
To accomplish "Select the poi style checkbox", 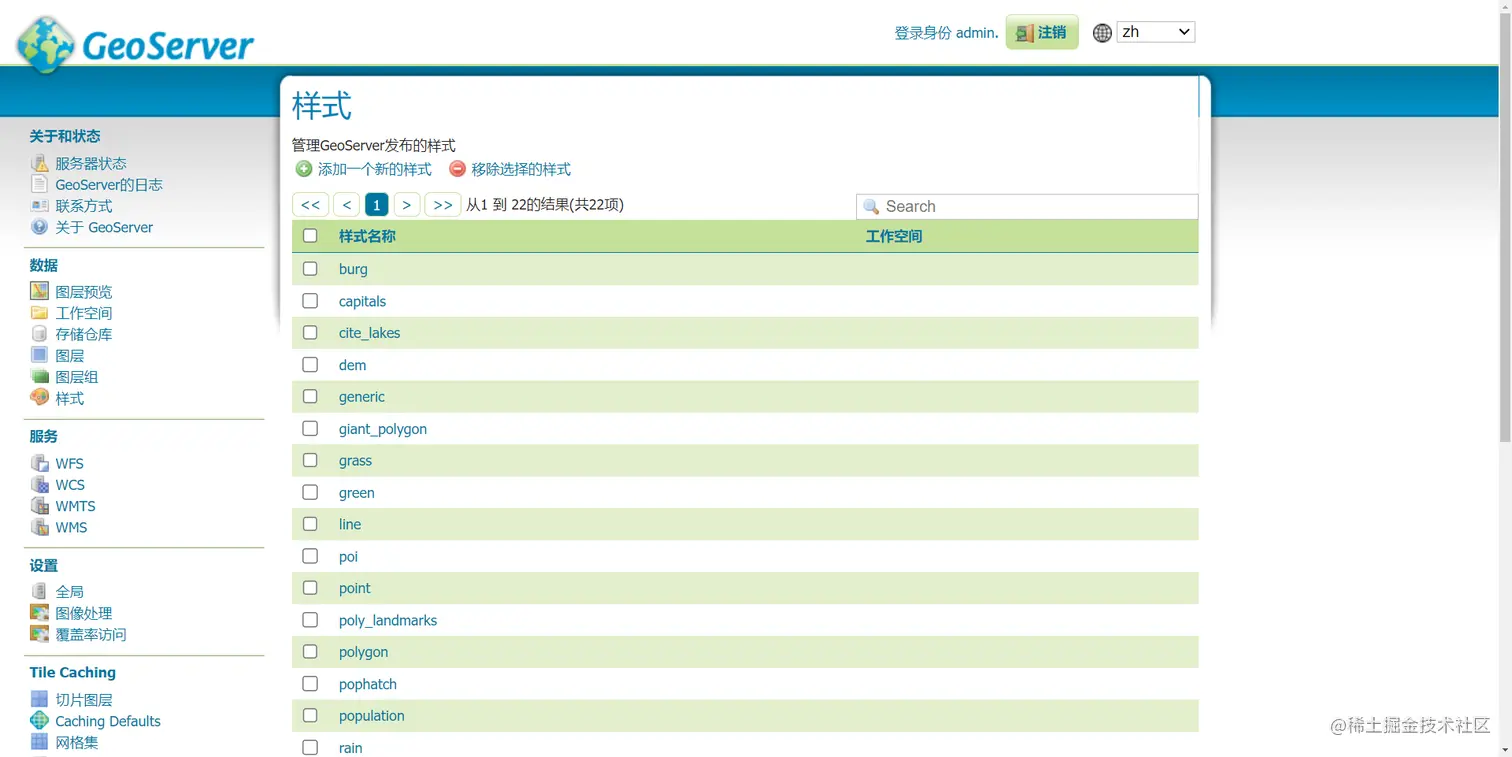I will coord(310,556).
